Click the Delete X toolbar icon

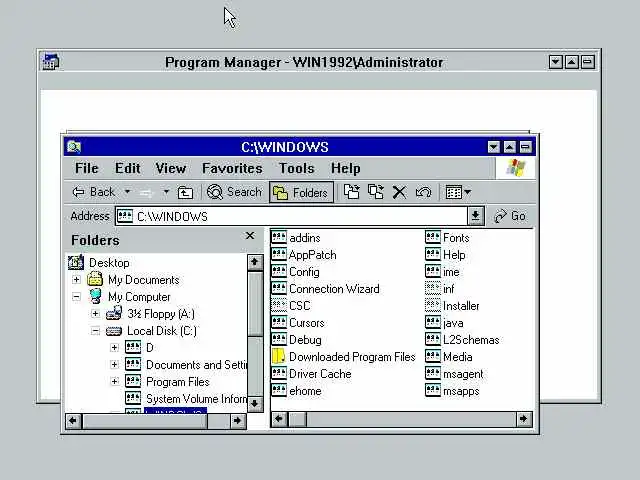(399, 192)
